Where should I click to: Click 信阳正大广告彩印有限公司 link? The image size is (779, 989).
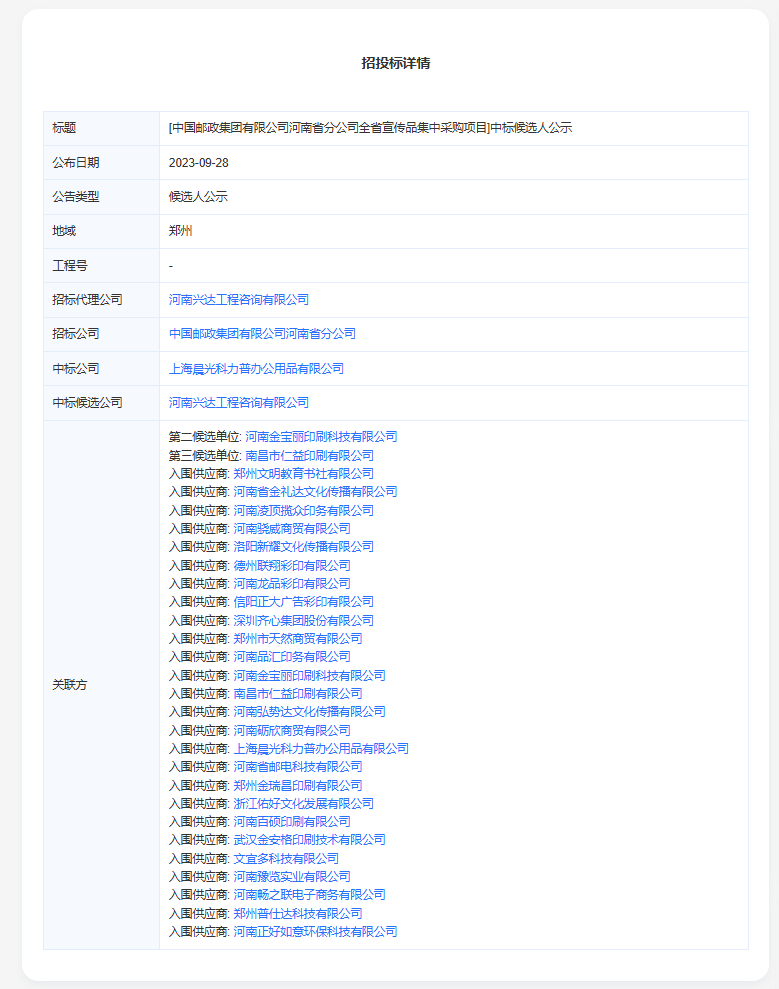pos(303,601)
